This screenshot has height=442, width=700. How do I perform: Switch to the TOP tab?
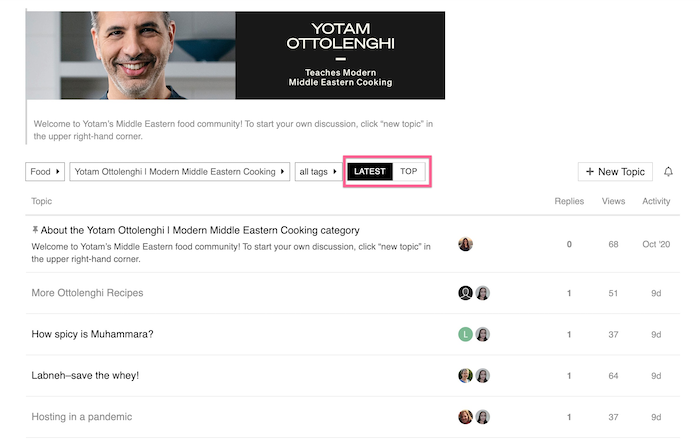tap(408, 171)
